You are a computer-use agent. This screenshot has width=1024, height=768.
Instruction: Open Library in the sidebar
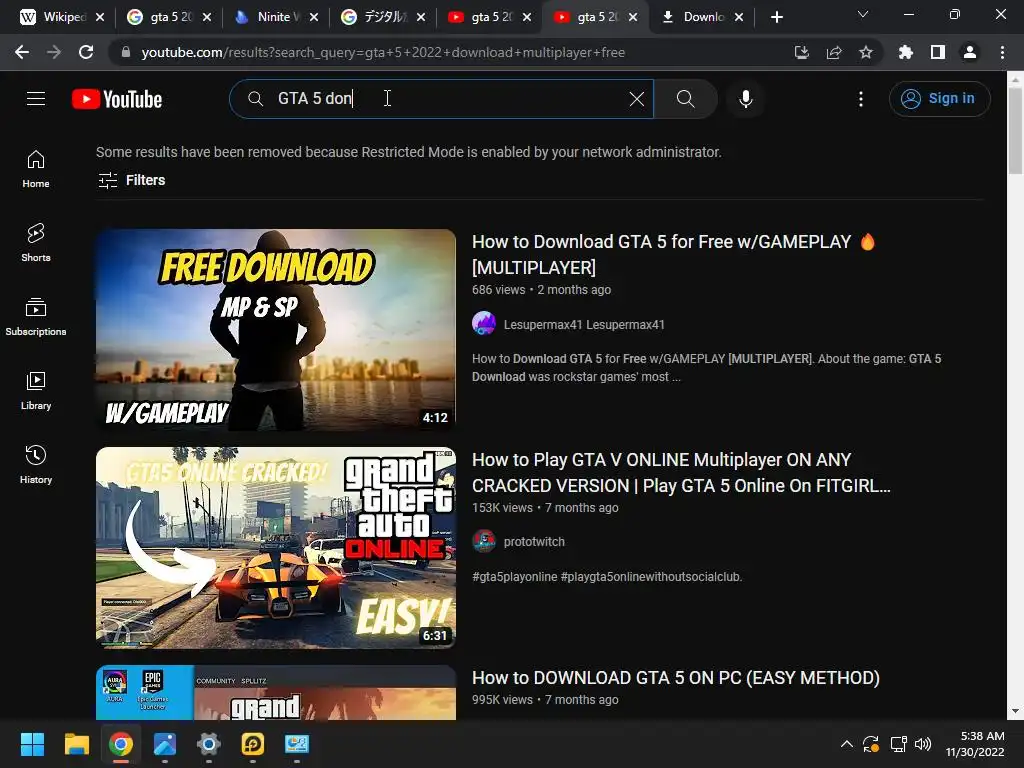point(36,391)
